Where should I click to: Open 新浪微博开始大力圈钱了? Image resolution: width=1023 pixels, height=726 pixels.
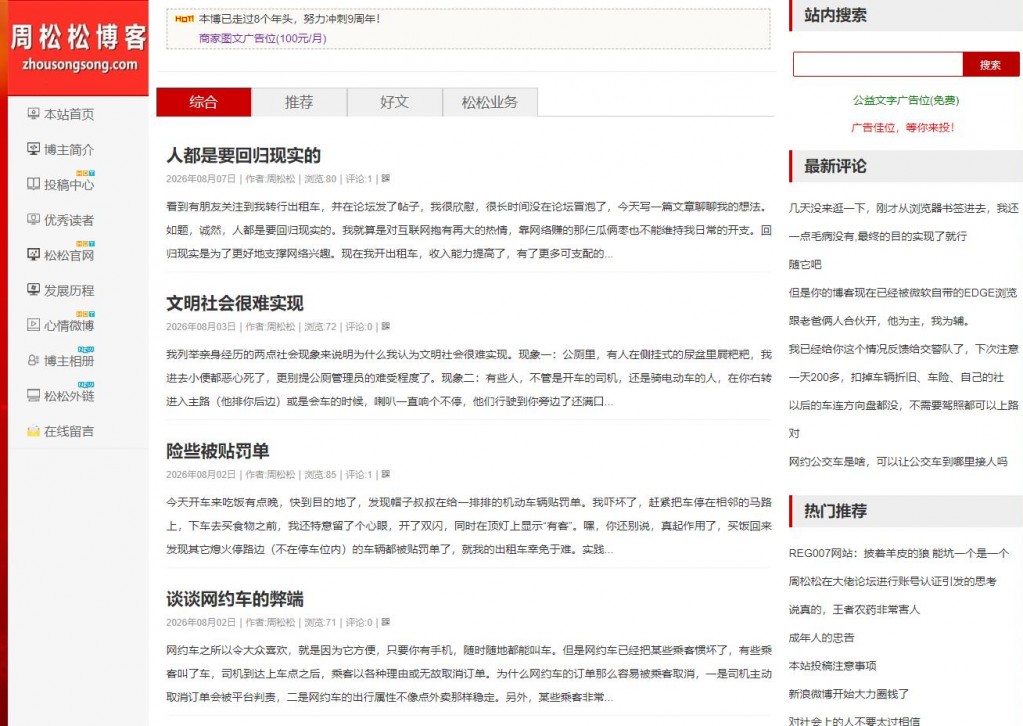point(849,694)
